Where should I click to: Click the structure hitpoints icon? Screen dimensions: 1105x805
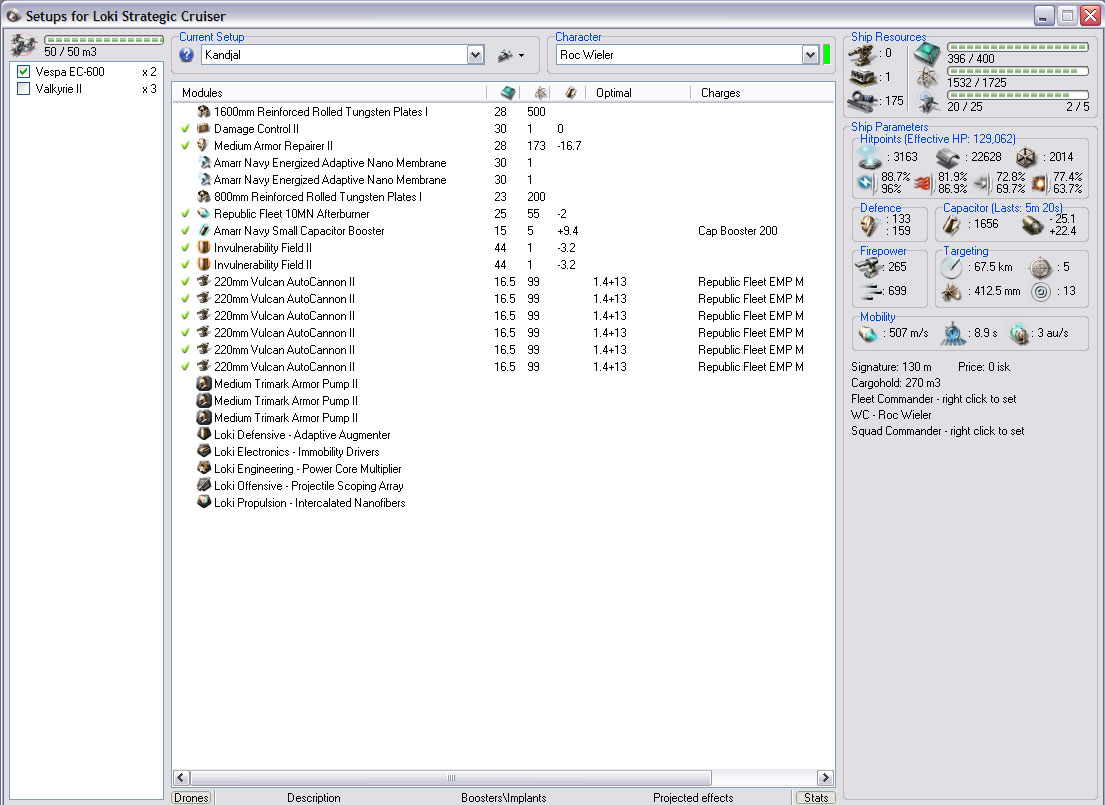tap(1026, 157)
